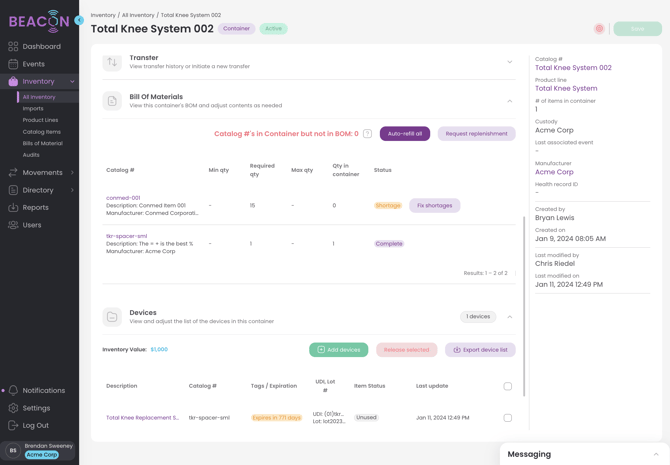Click the Dashboard grid icon
The height and width of the screenshot is (465, 670).
13,46
